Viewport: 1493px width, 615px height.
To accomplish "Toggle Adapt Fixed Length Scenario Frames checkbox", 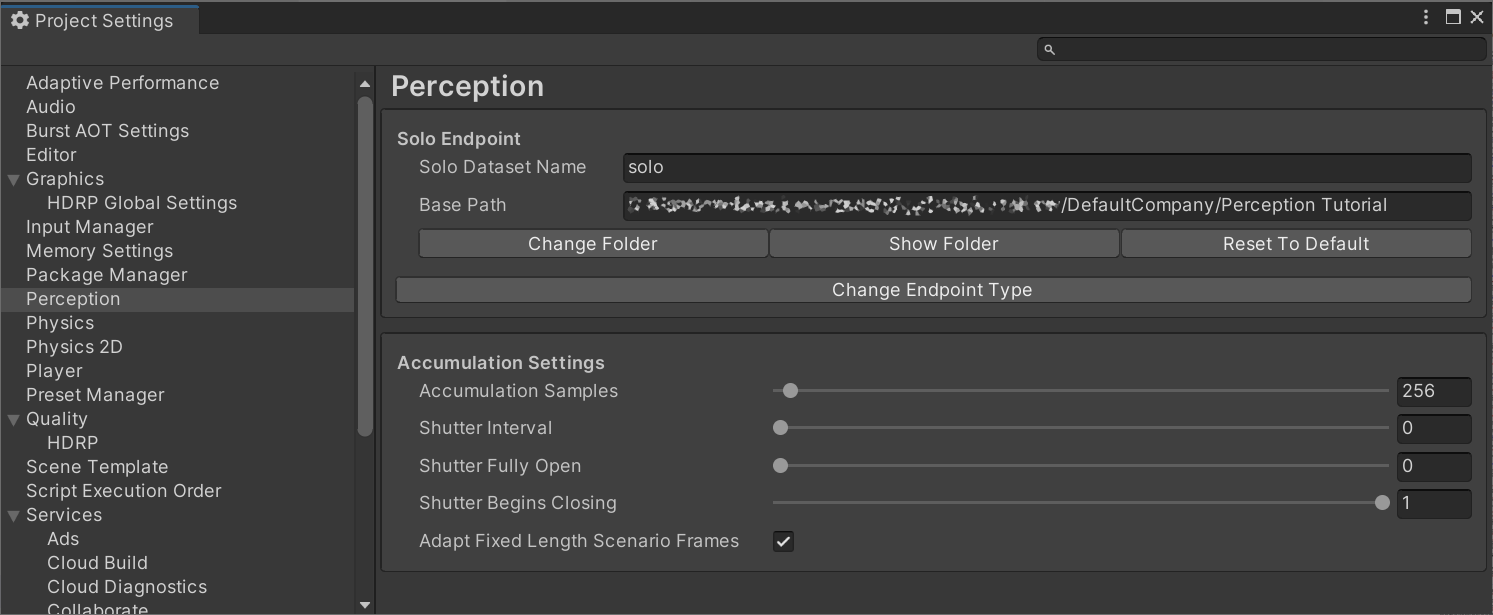I will tap(783, 541).
